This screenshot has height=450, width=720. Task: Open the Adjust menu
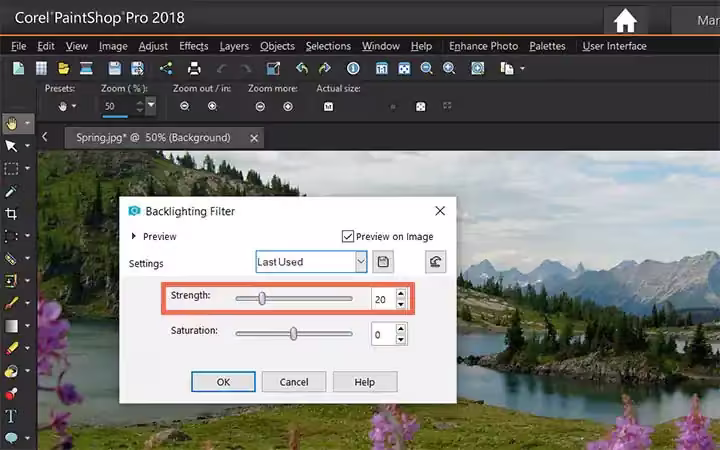coord(153,46)
